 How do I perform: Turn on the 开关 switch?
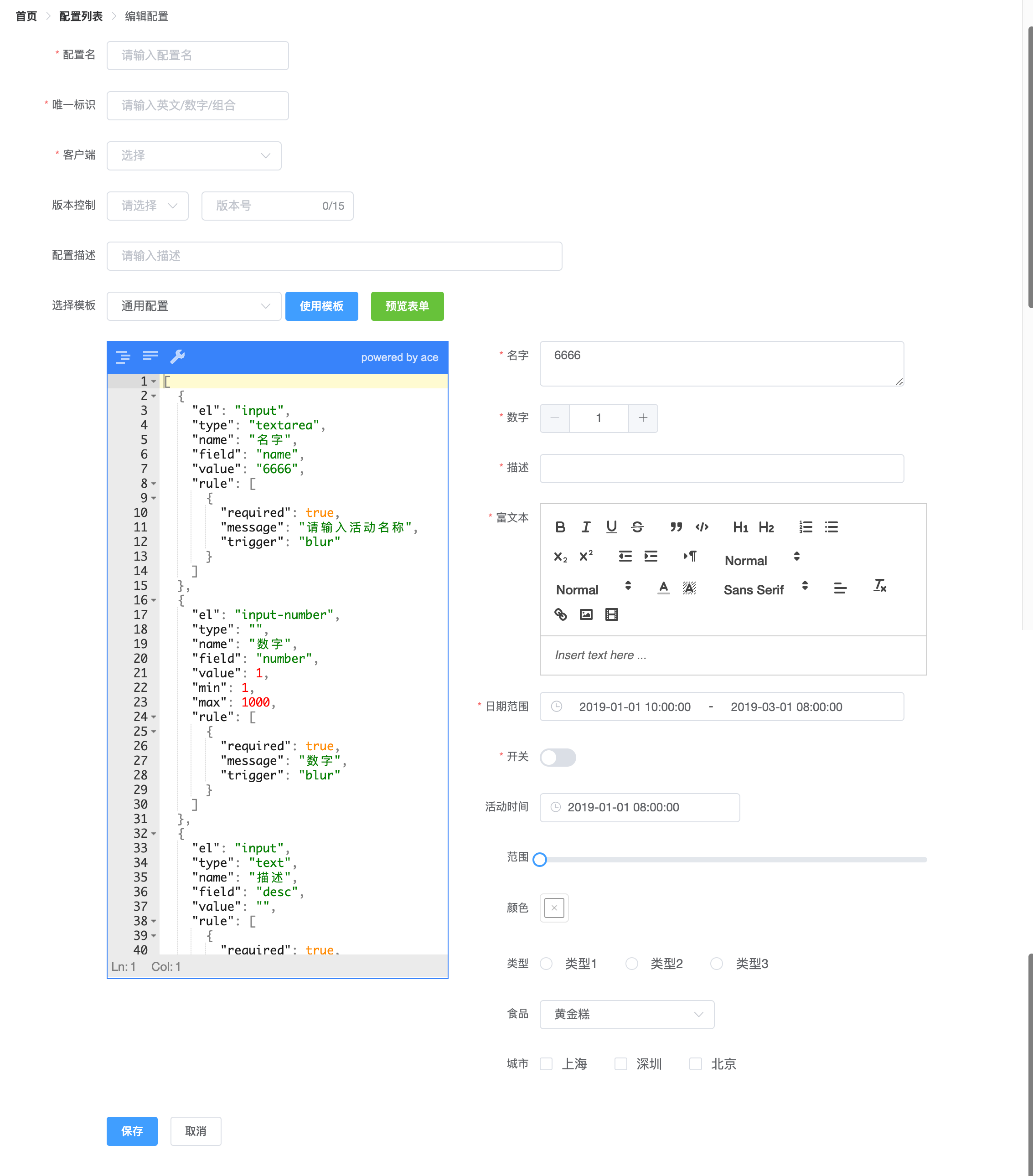coord(558,757)
